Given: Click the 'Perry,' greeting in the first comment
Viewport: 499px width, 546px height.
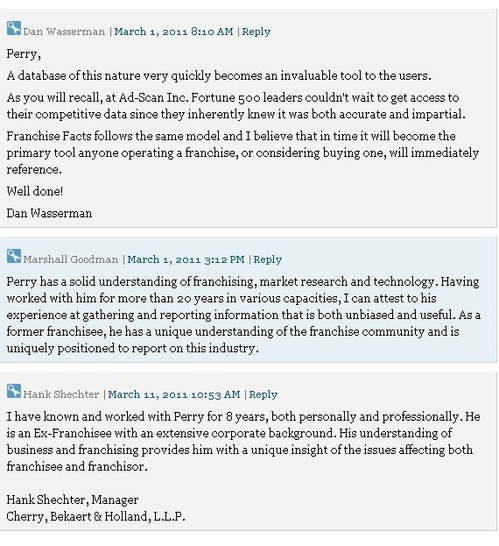Looking at the screenshot, I should pos(24,55).
